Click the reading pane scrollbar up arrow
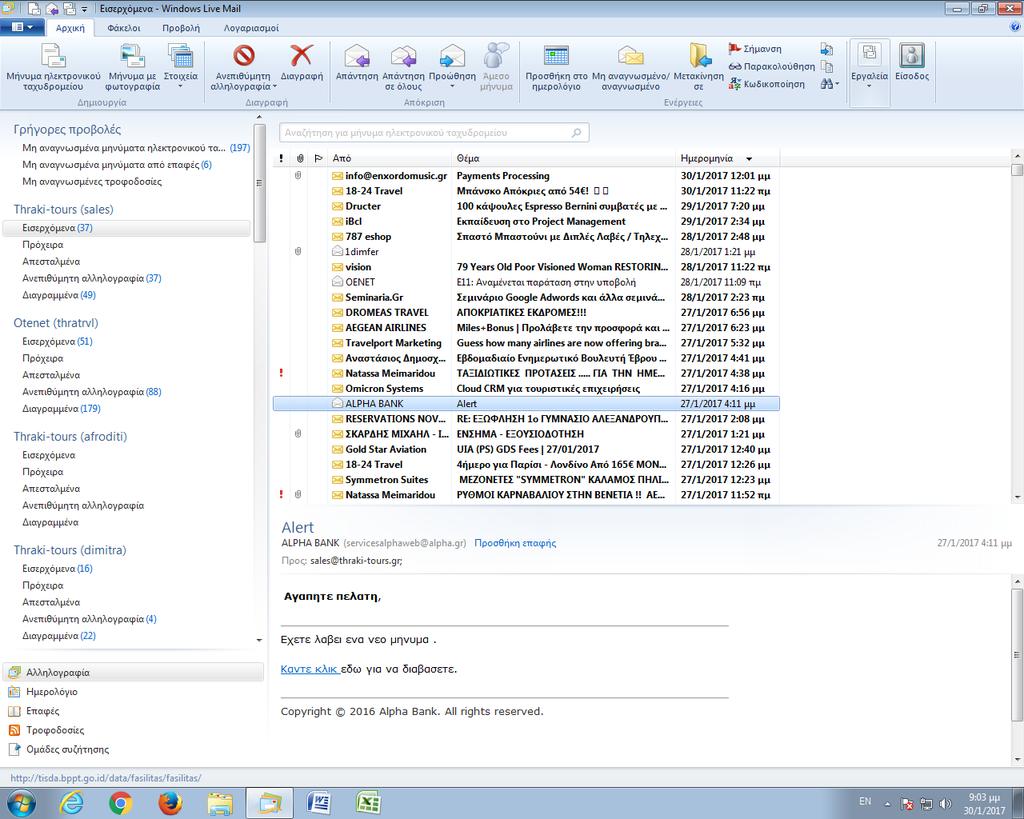Image resolution: width=1024 pixels, height=819 pixels. [1017, 581]
